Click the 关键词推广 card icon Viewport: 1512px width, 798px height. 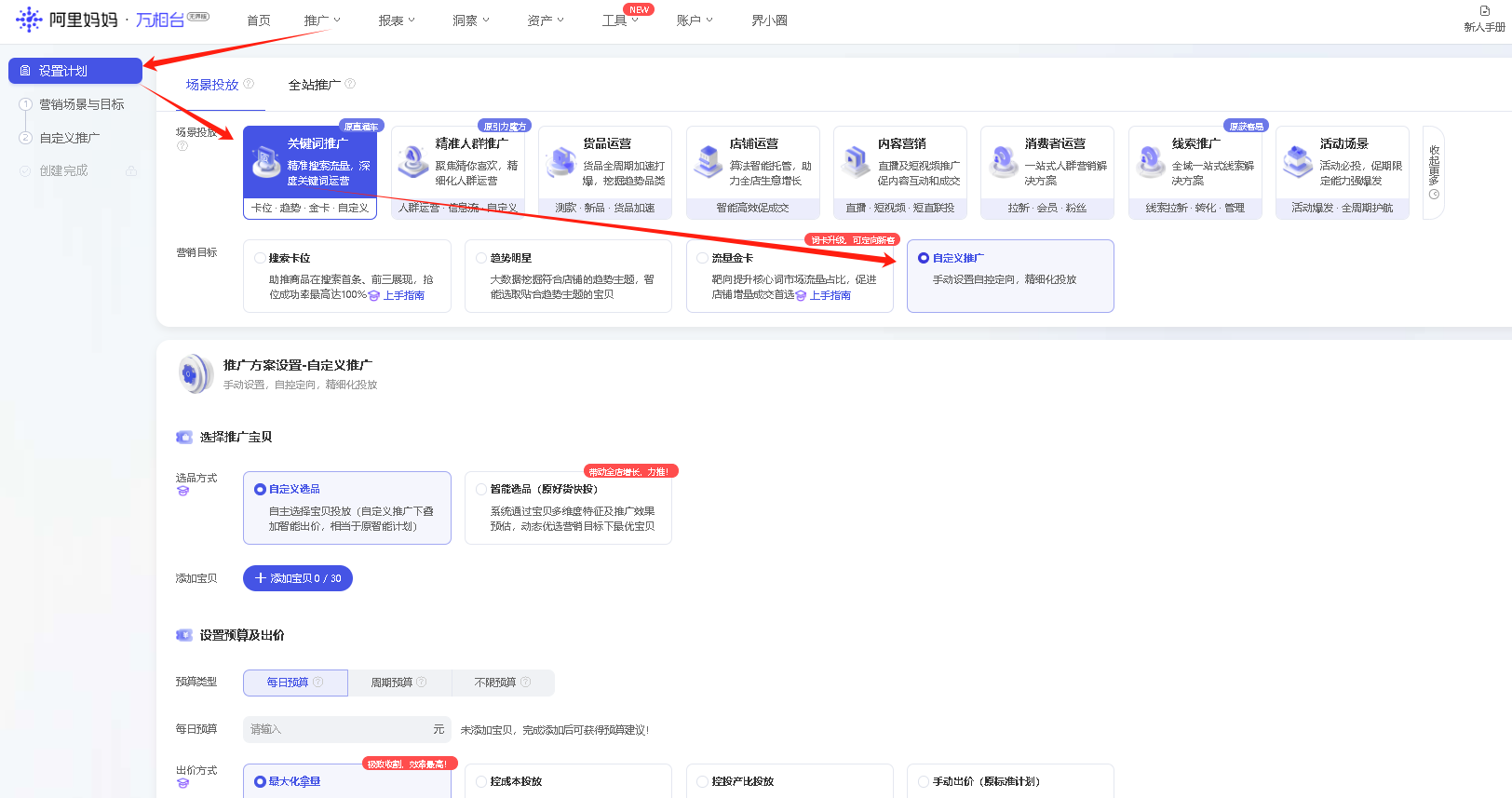tap(266, 163)
